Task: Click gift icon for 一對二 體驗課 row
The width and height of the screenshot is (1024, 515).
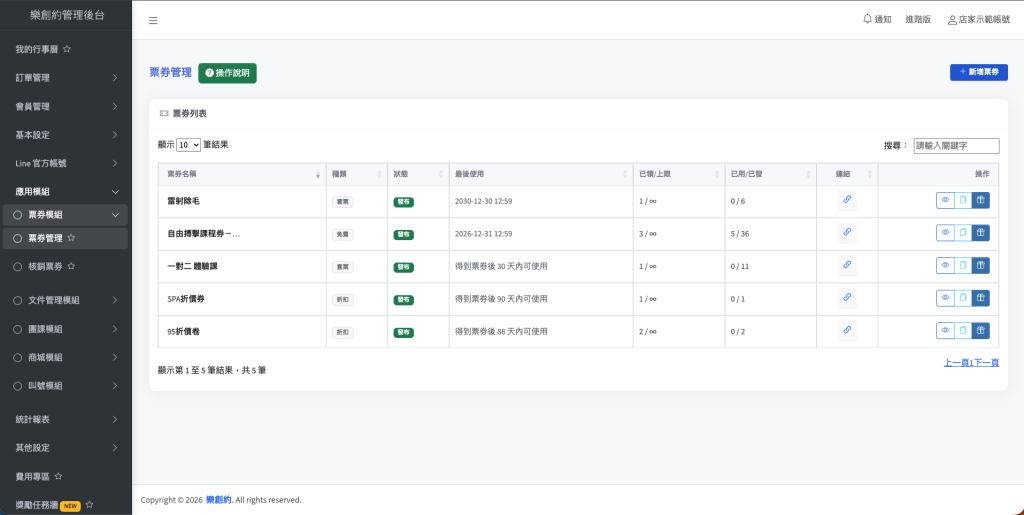Action: point(980,266)
